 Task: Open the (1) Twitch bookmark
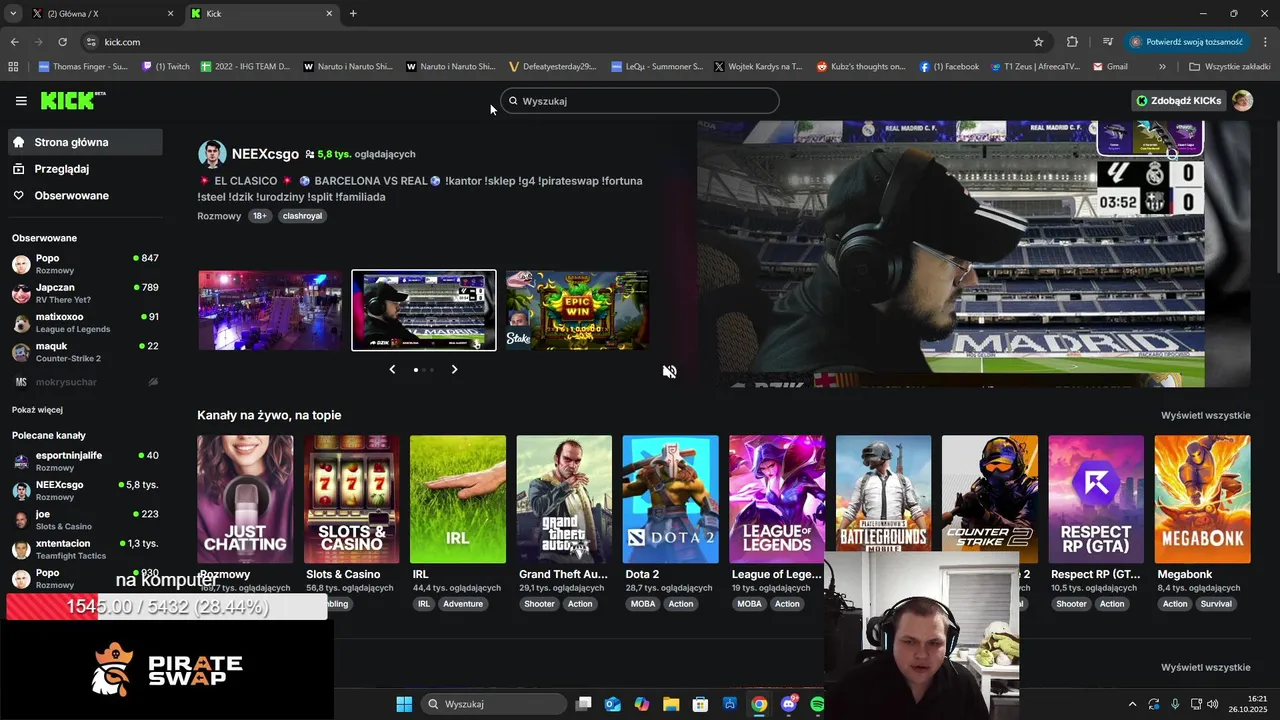[x=165, y=67]
